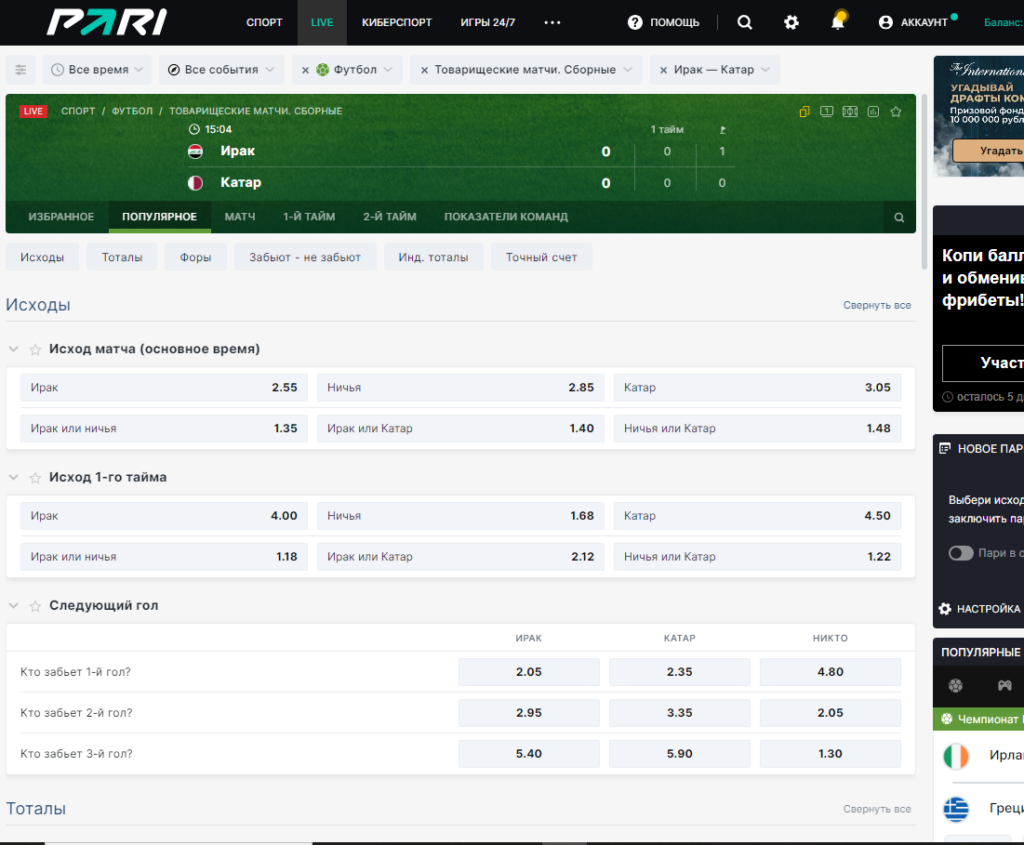Switch to the 1-Й ТАЙМ tab

[309, 217]
